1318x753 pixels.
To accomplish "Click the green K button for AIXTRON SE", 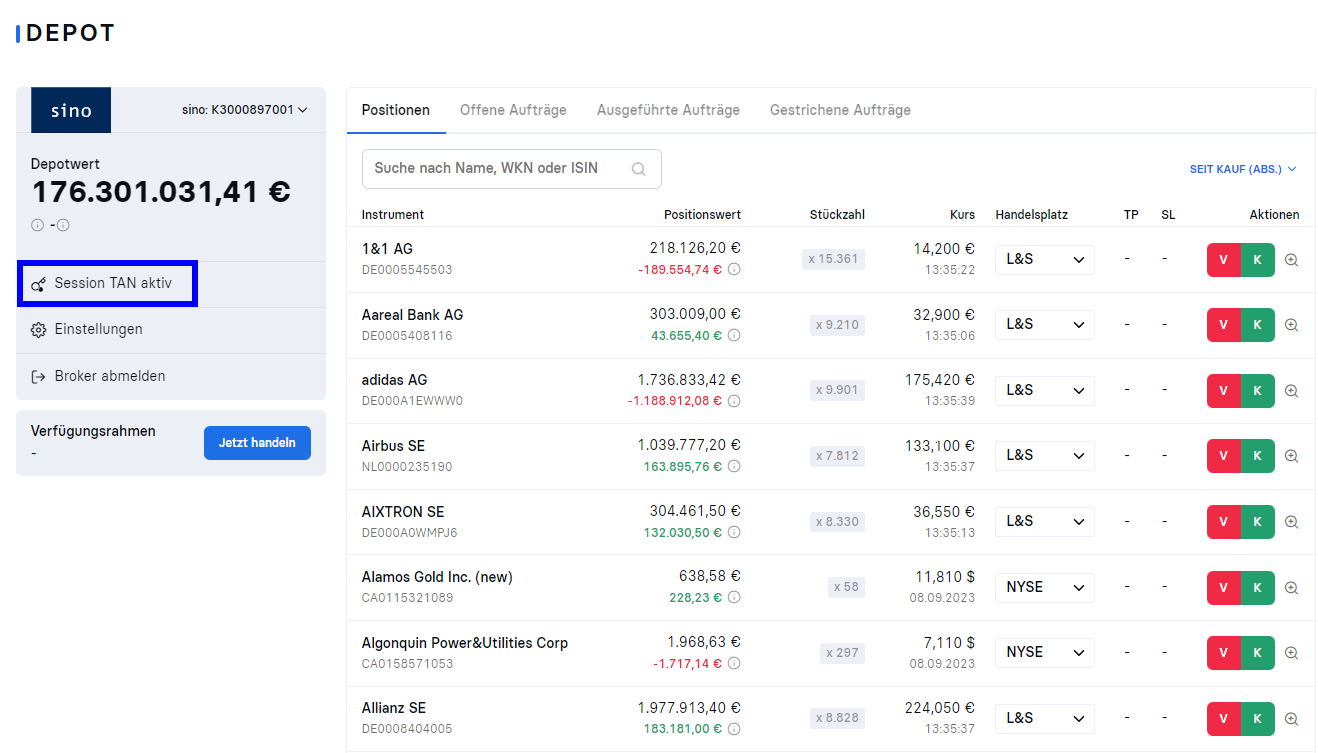I will (1258, 522).
